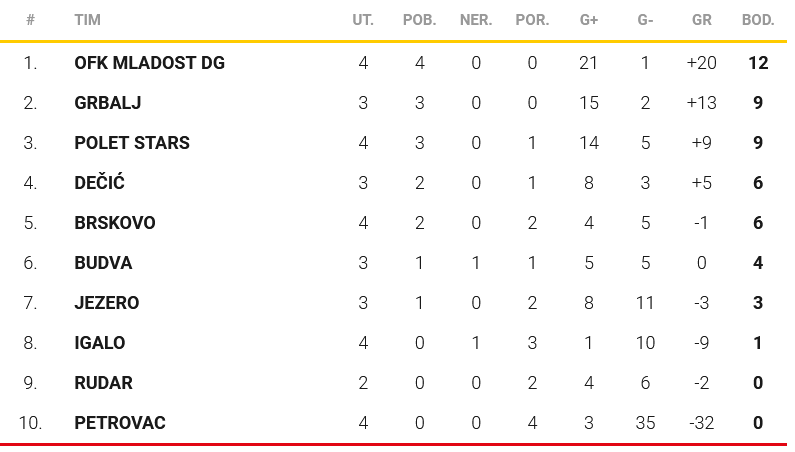Click the UT. column header
Image resolution: width=795 pixels, height=452 pixels.
pos(363,20)
